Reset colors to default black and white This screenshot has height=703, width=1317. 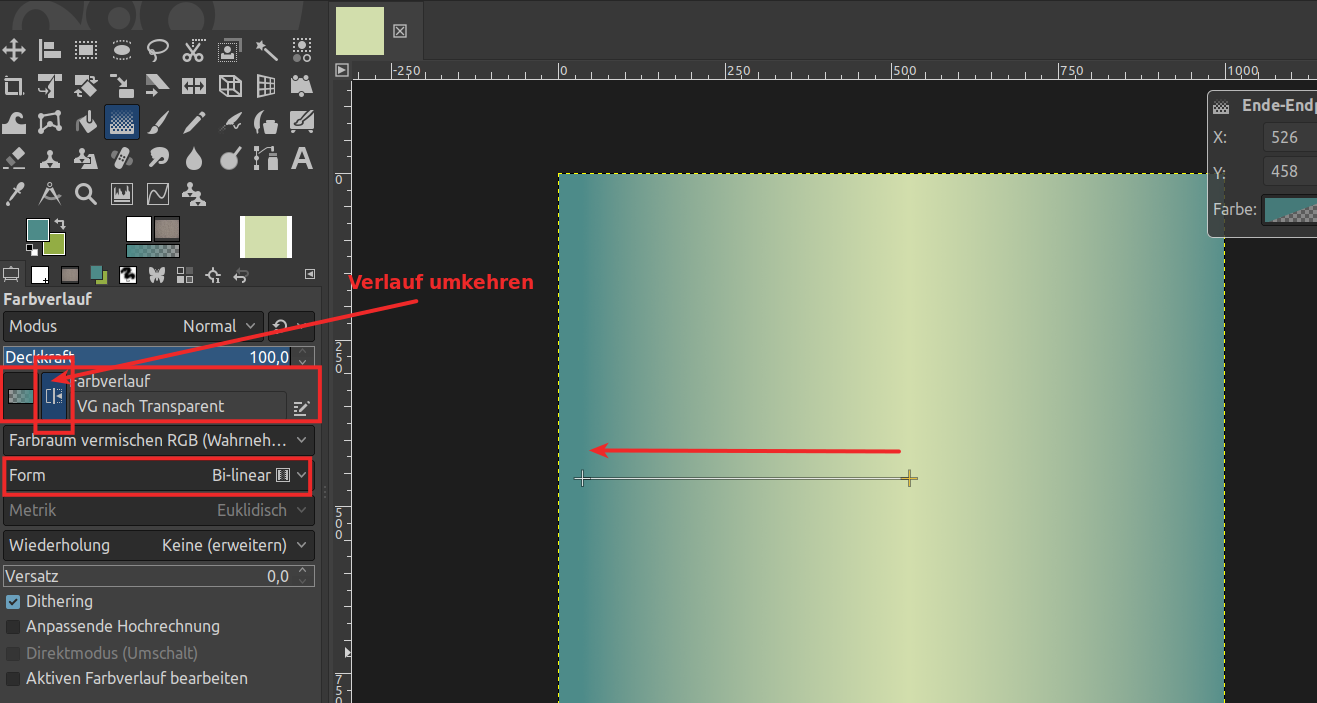pos(32,250)
